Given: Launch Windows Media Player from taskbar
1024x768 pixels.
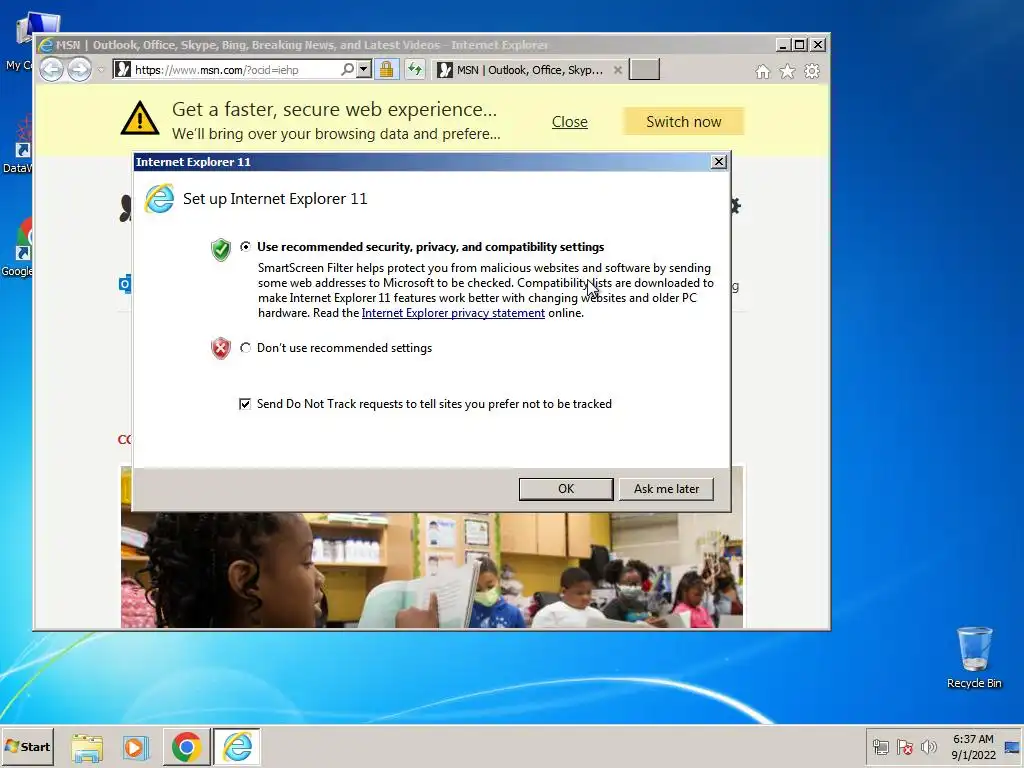Looking at the screenshot, I should [x=136, y=747].
